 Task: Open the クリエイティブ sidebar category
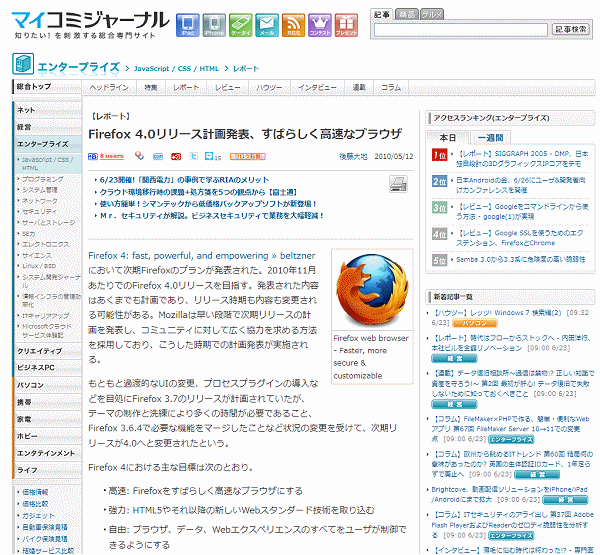pyautogui.click(x=48, y=351)
